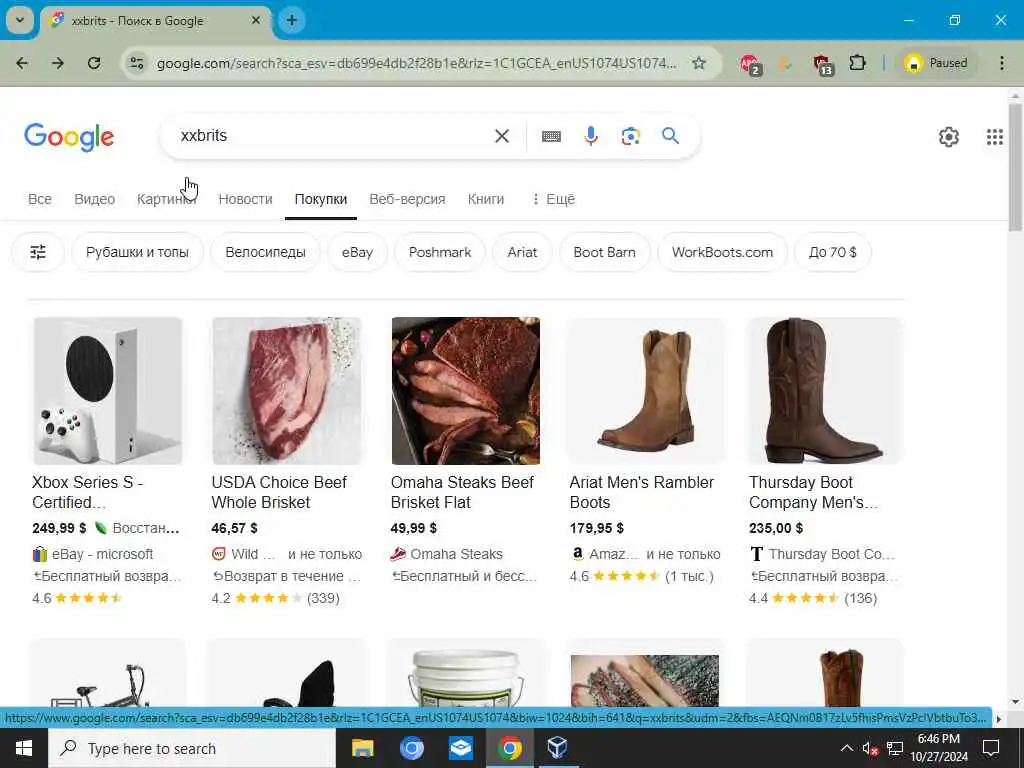Search by image with Google Lens
1024x768 pixels.
[631, 136]
